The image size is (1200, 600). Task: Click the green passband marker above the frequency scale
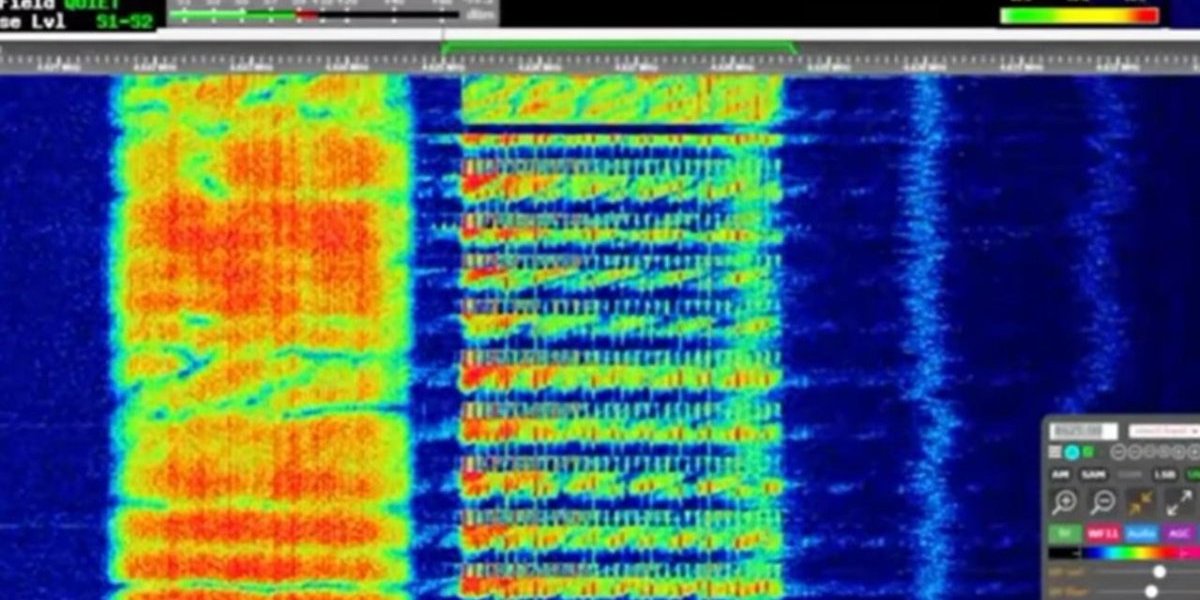pos(620,46)
